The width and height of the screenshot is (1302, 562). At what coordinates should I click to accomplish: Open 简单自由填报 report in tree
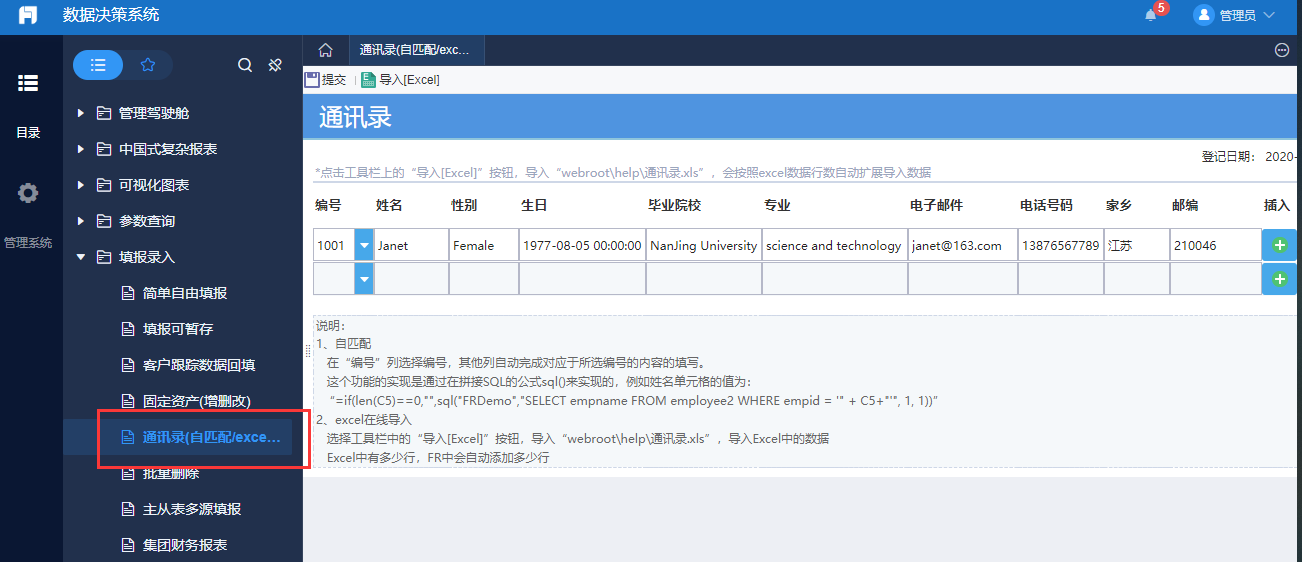pyautogui.click(x=184, y=293)
